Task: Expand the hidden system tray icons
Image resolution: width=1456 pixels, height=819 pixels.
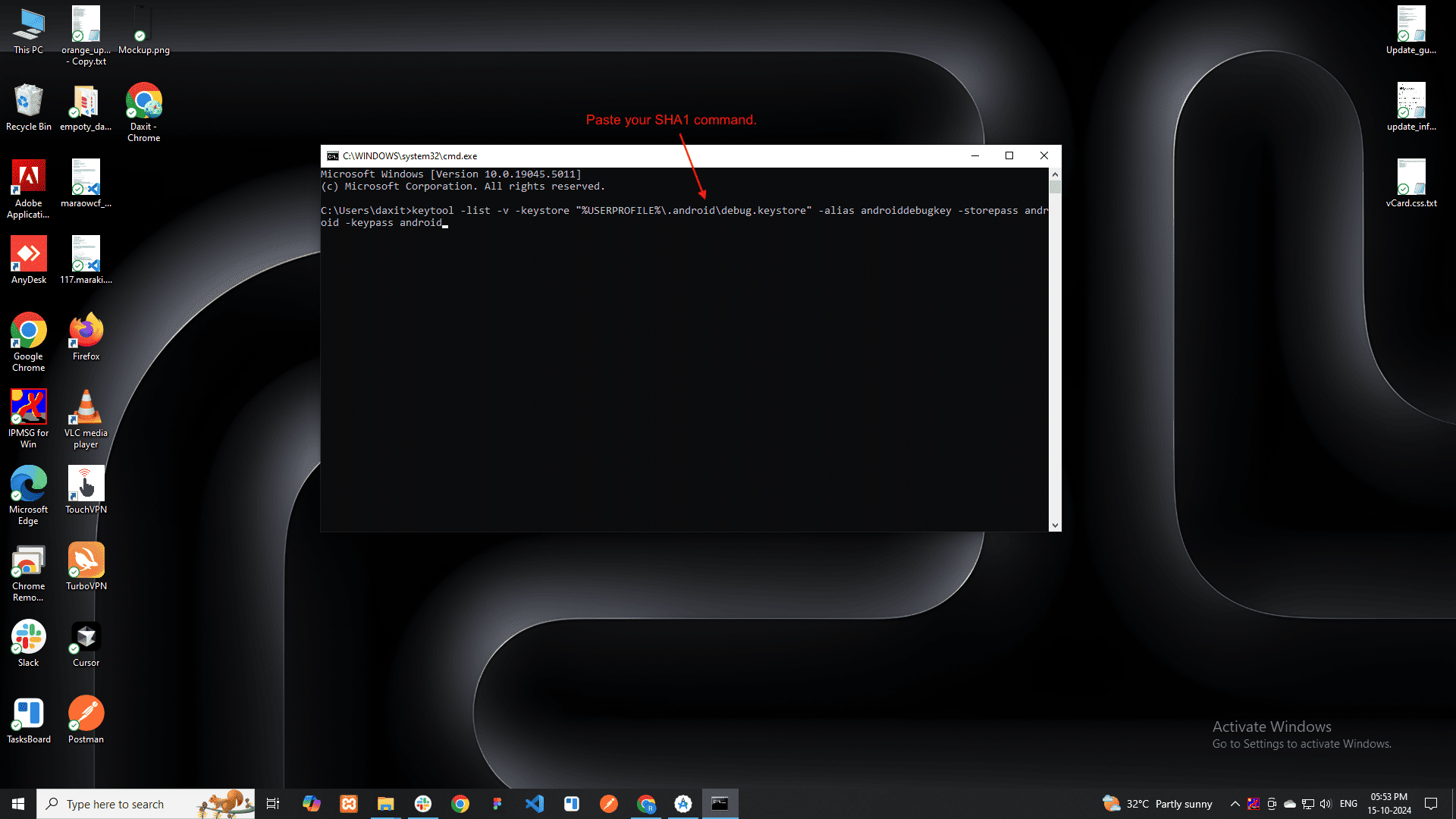Action: (x=1235, y=804)
